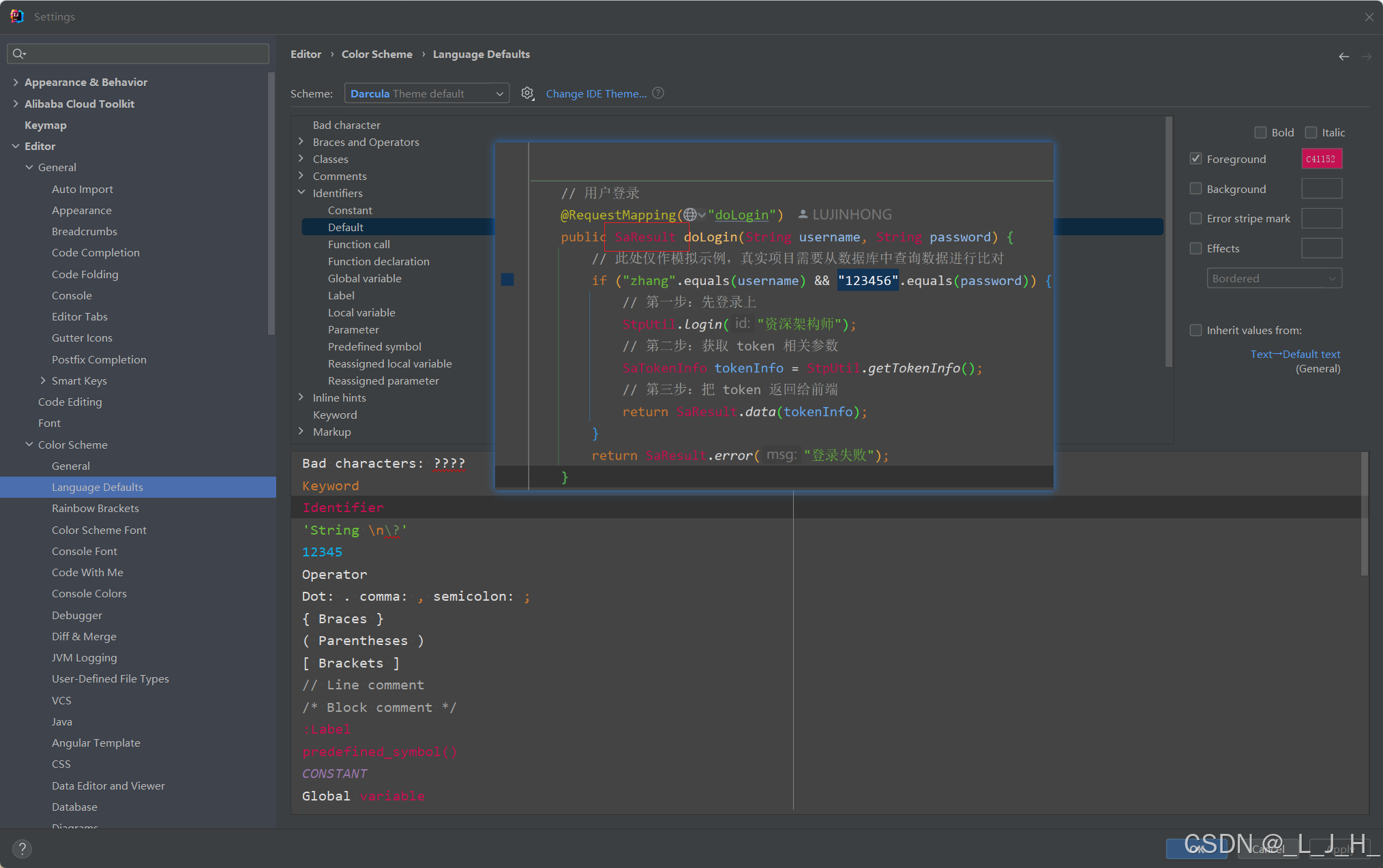The width and height of the screenshot is (1383, 868).
Task: Click the globe icon in the RequestMapping annotation
Action: click(x=690, y=215)
